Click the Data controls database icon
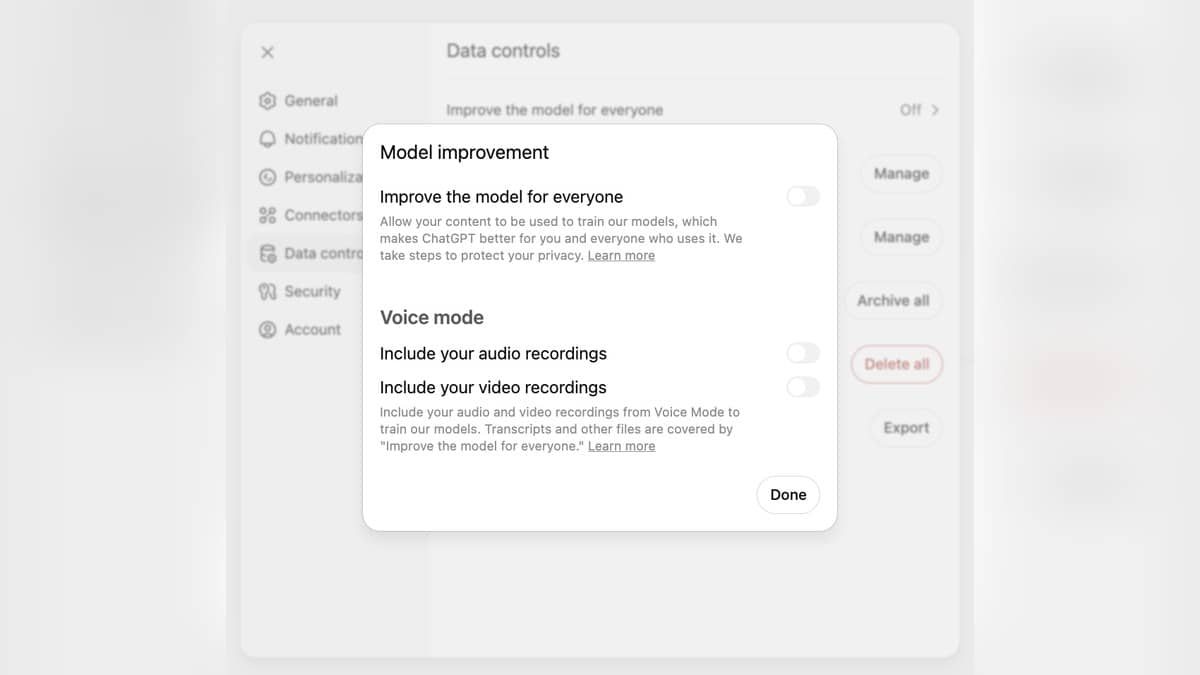 [267, 253]
